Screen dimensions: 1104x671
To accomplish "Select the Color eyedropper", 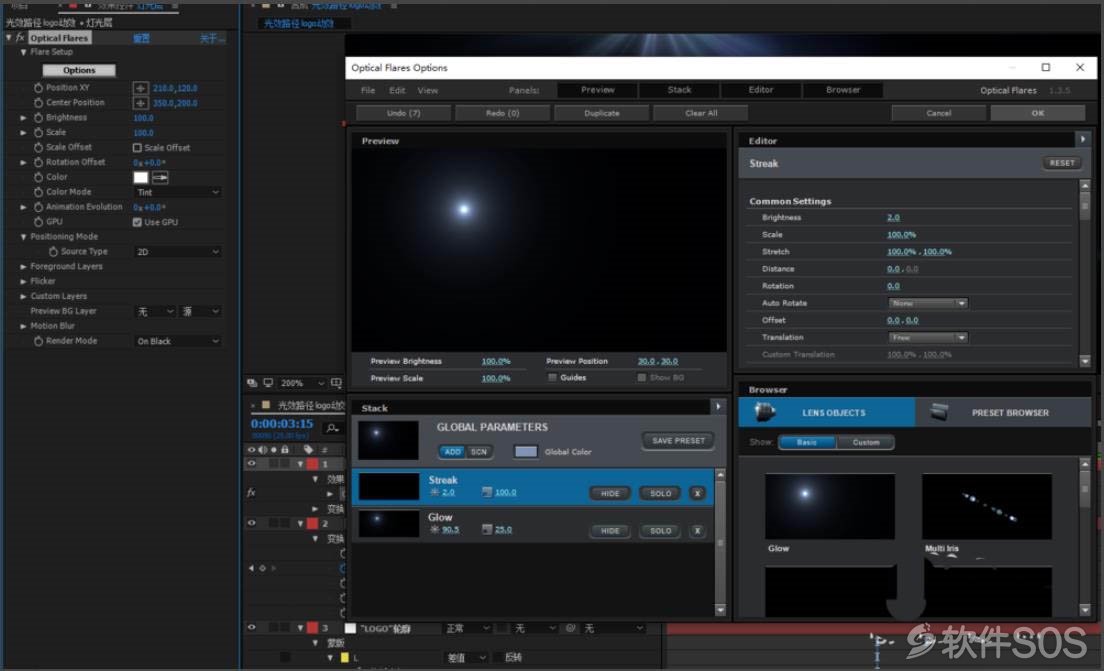I will coord(160,177).
